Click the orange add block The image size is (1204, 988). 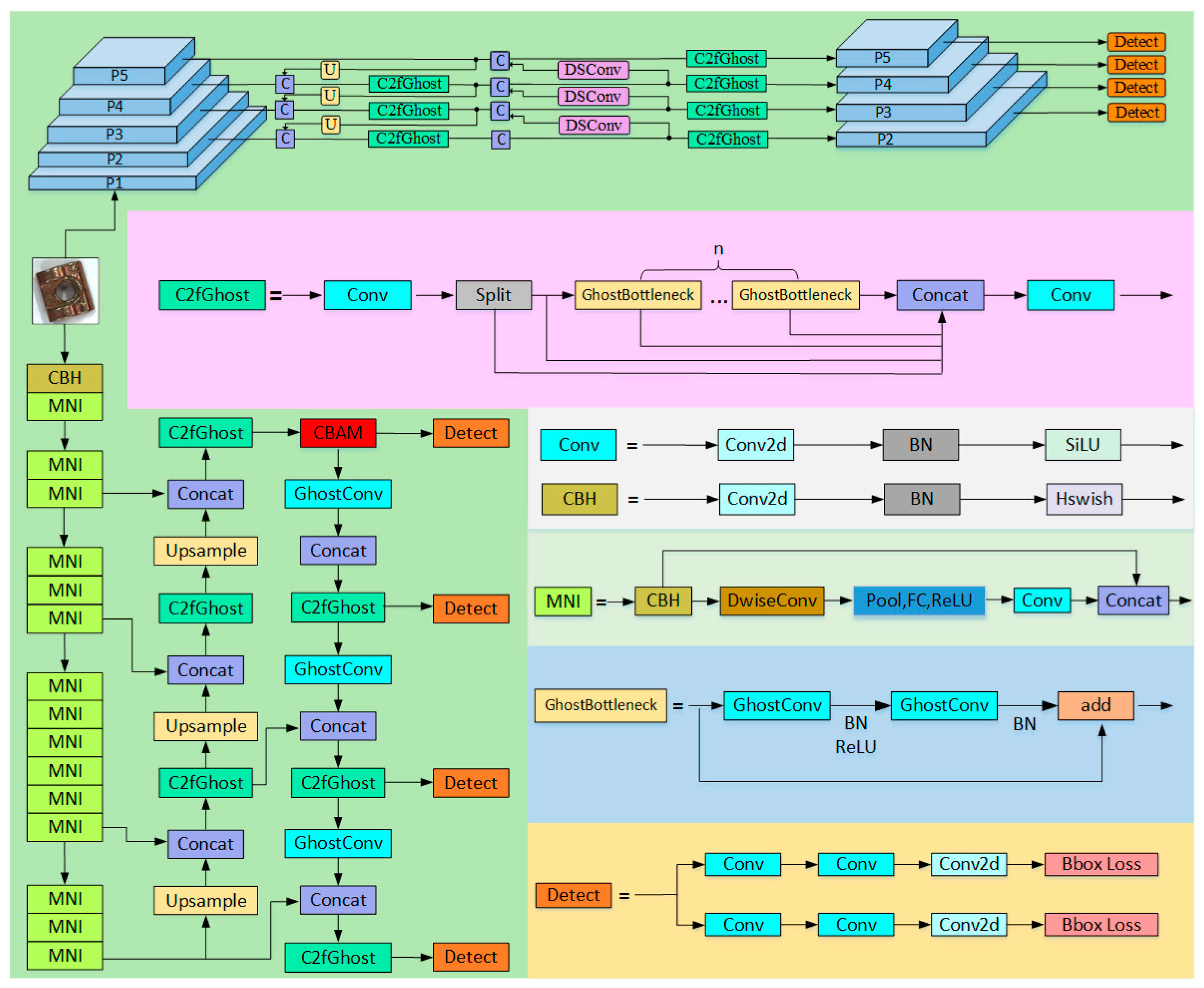(1095, 705)
